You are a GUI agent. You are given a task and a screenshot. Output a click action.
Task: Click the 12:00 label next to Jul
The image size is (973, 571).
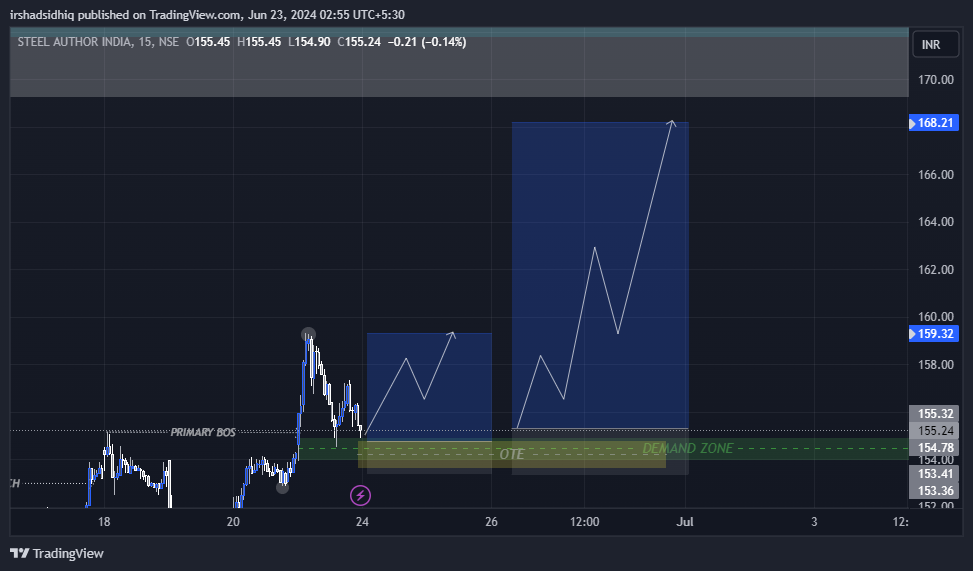point(585,521)
